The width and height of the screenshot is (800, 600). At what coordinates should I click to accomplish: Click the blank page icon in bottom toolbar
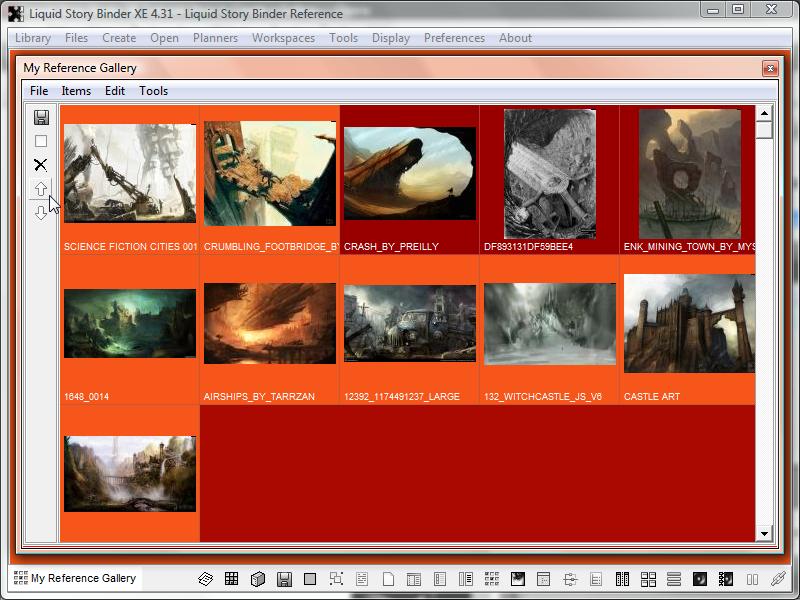(x=388, y=579)
